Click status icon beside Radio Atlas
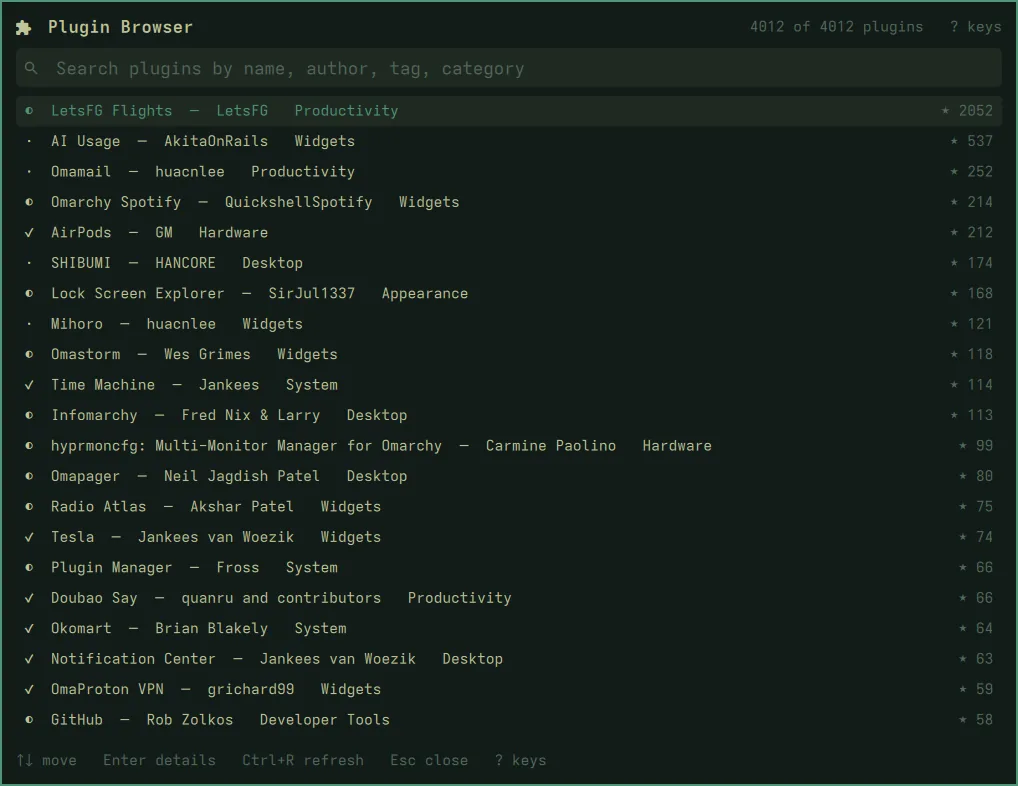 click(29, 507)
